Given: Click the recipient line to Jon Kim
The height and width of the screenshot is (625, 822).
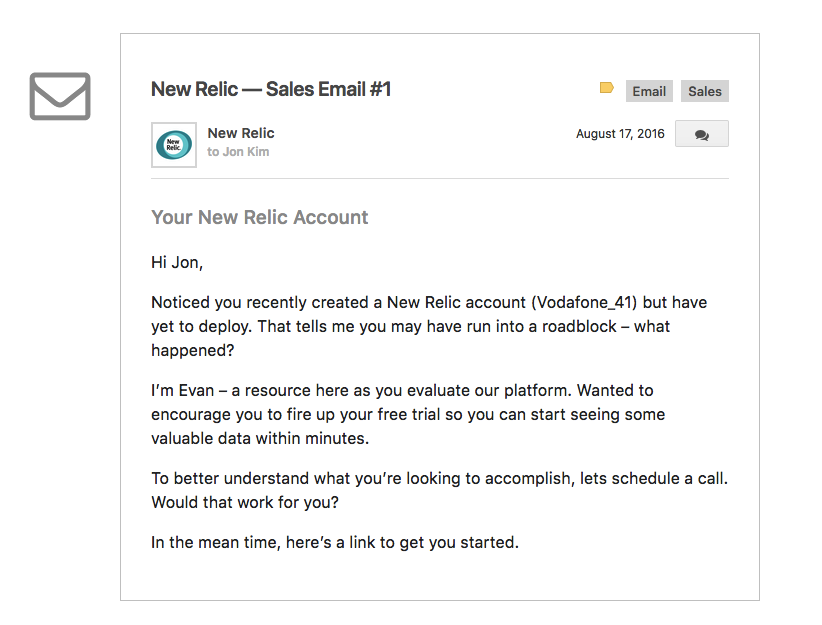Looking at the screenshot, I should [238, 152].
